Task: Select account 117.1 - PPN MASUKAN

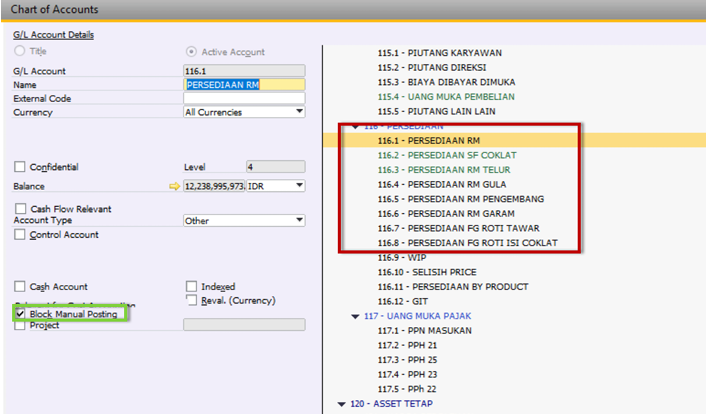Action: [x=422, y=330]
